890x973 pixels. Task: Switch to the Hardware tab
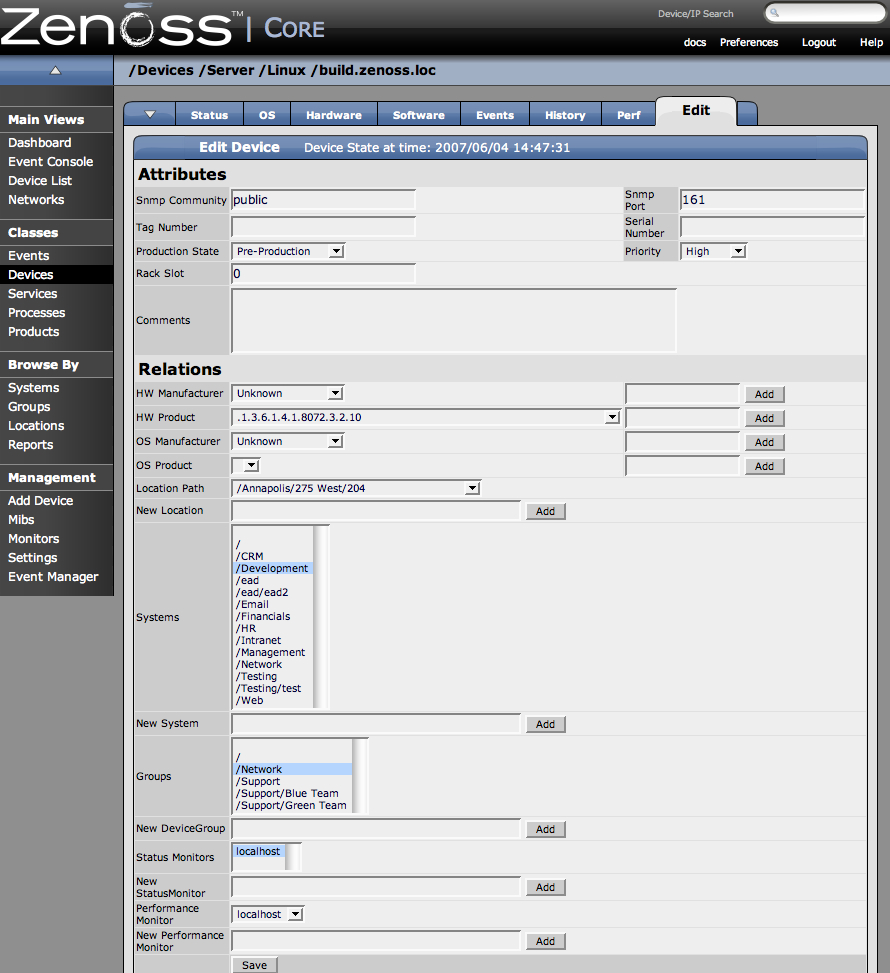click(x=333, y=115)
